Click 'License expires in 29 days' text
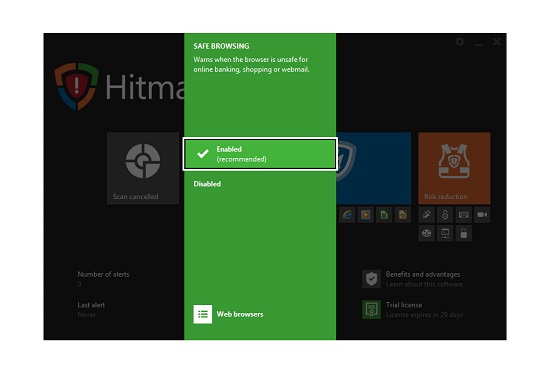 424,315
